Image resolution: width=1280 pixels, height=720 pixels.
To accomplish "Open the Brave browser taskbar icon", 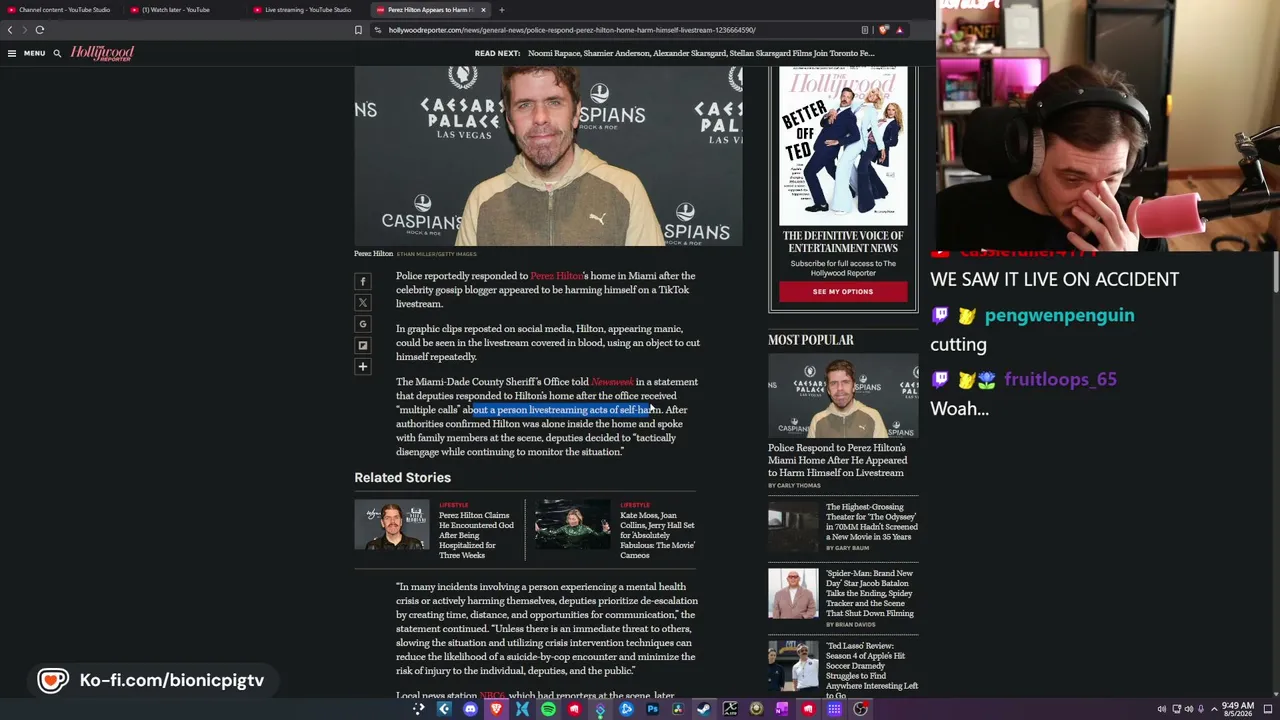I will (x=496, y=709).
